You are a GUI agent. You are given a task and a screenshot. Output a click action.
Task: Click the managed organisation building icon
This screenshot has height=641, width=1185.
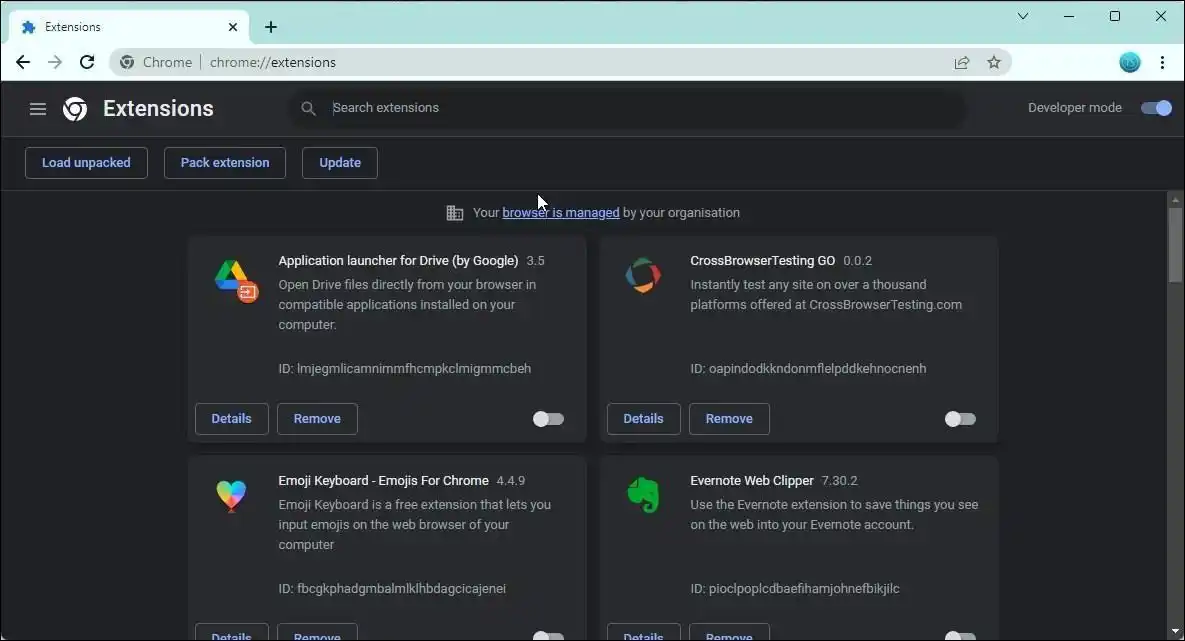[454, 213]
